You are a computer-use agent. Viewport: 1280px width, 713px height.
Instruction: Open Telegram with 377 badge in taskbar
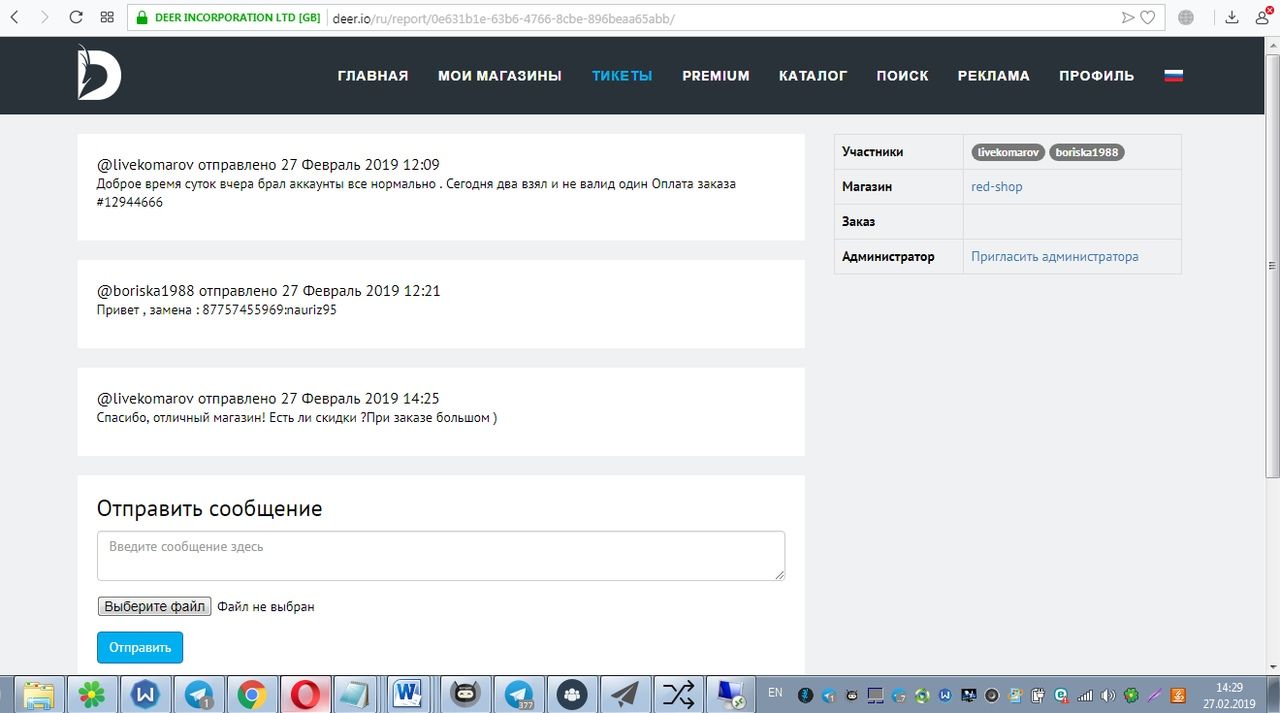(519, 694)
